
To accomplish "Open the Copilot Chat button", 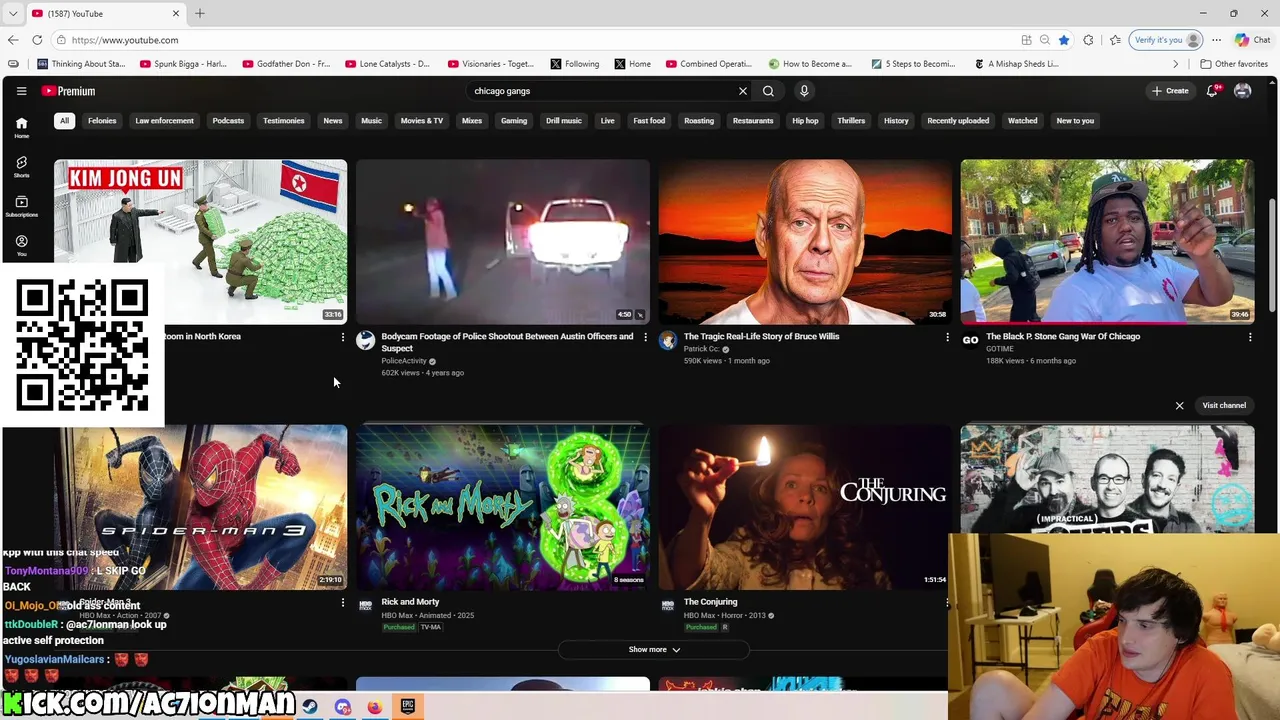I will click(x=1252, y=40).
